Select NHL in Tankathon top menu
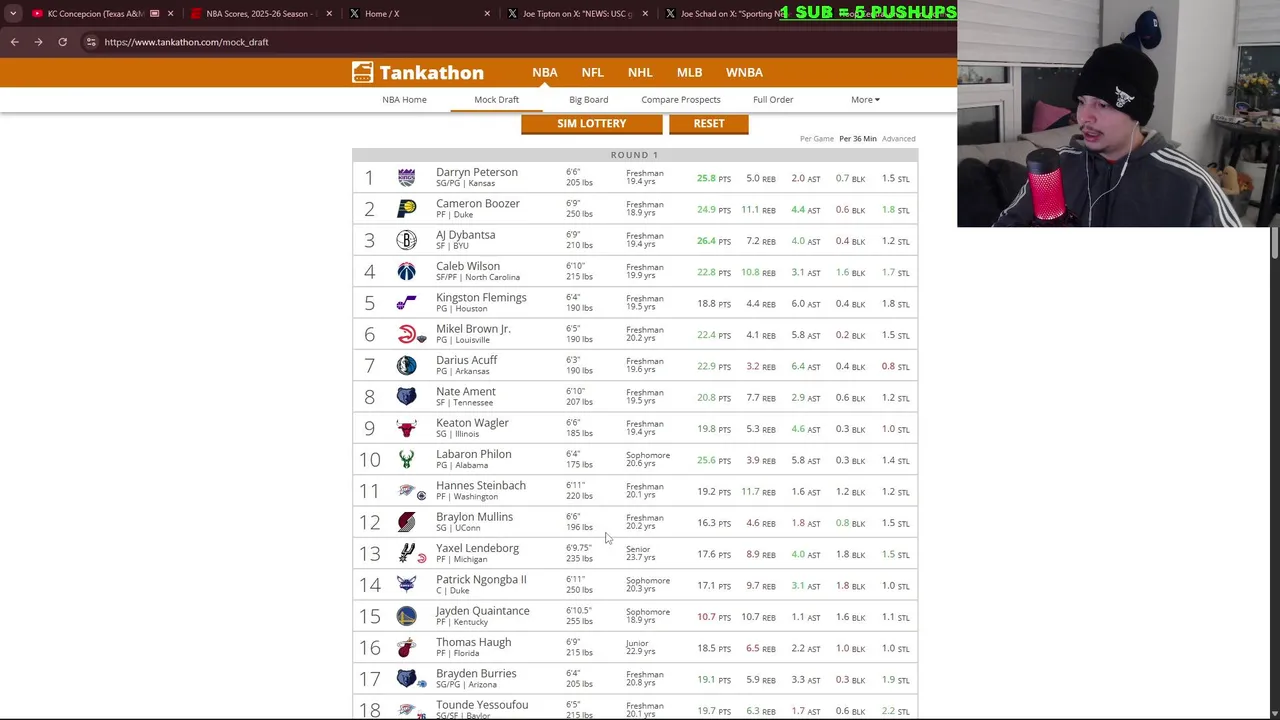The height and width of the screenshot is (720, 1280). (640, 72)
